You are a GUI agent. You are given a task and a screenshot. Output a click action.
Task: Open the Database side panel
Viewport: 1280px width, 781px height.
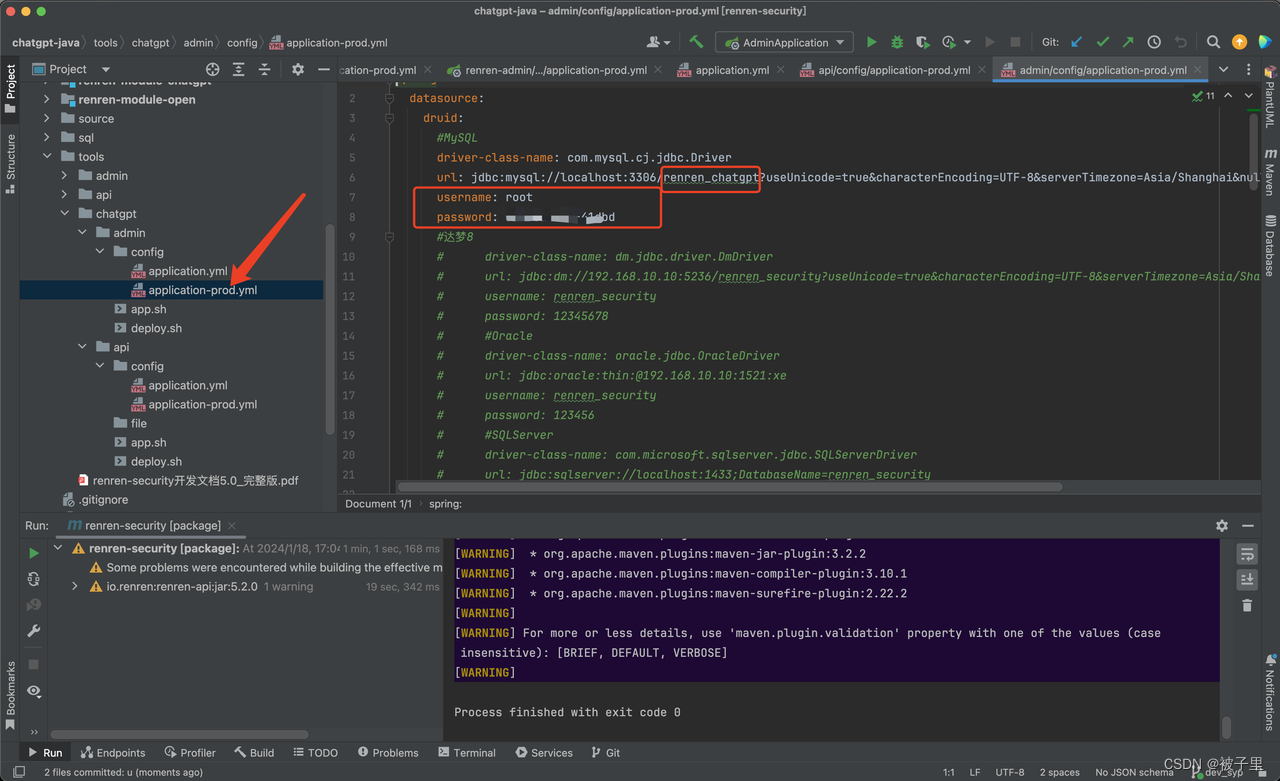coord(1270,246)
